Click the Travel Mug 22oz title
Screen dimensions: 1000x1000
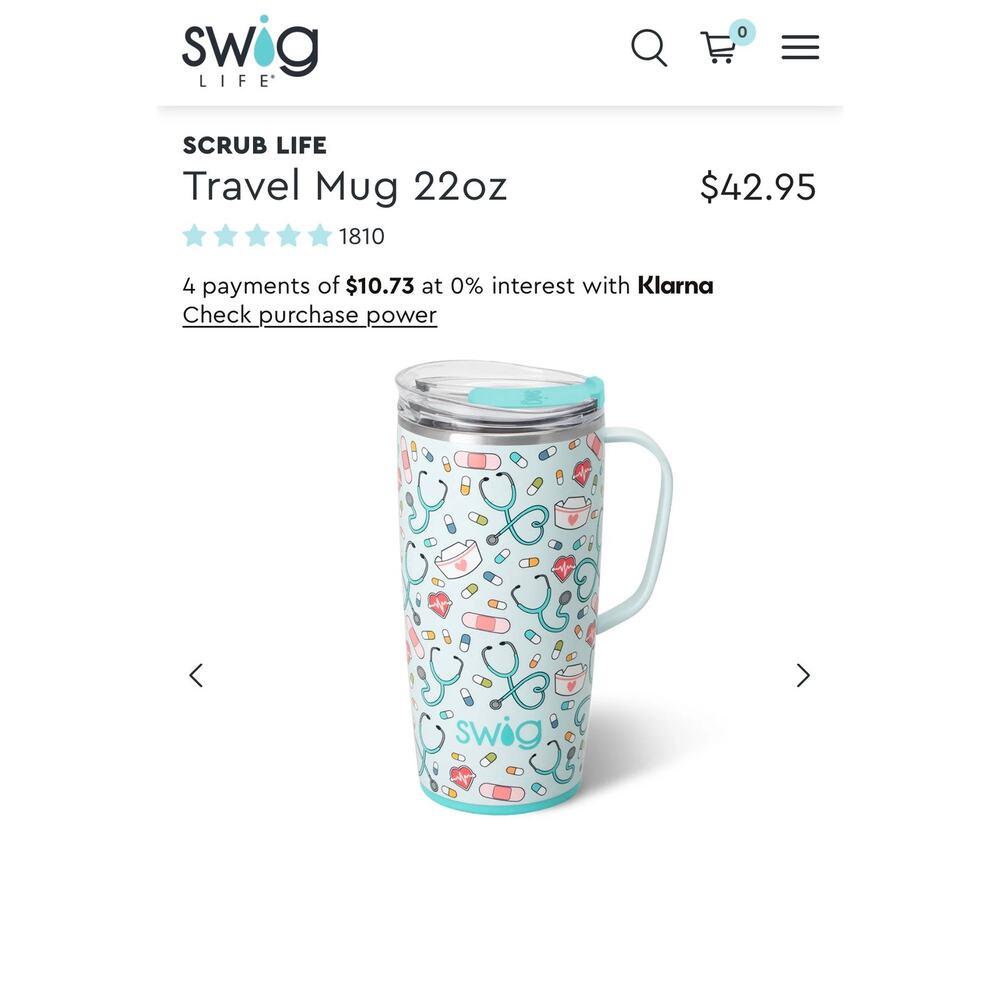(x=344, y=187)
